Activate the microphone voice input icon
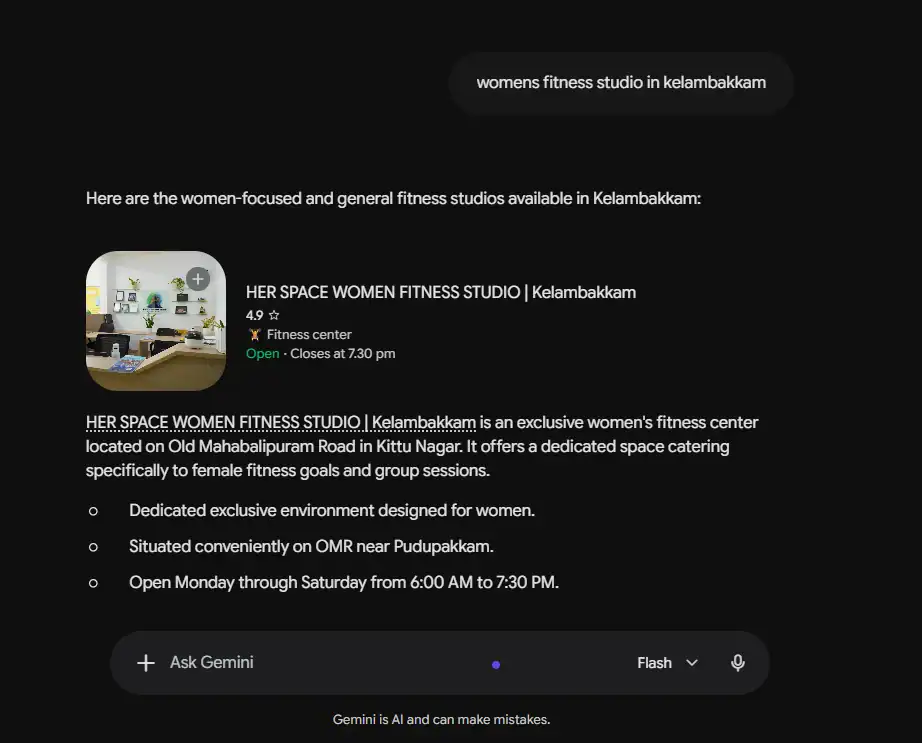Image resolution: width=922 pixels, height=743 pixels. [x=737, y=663]
